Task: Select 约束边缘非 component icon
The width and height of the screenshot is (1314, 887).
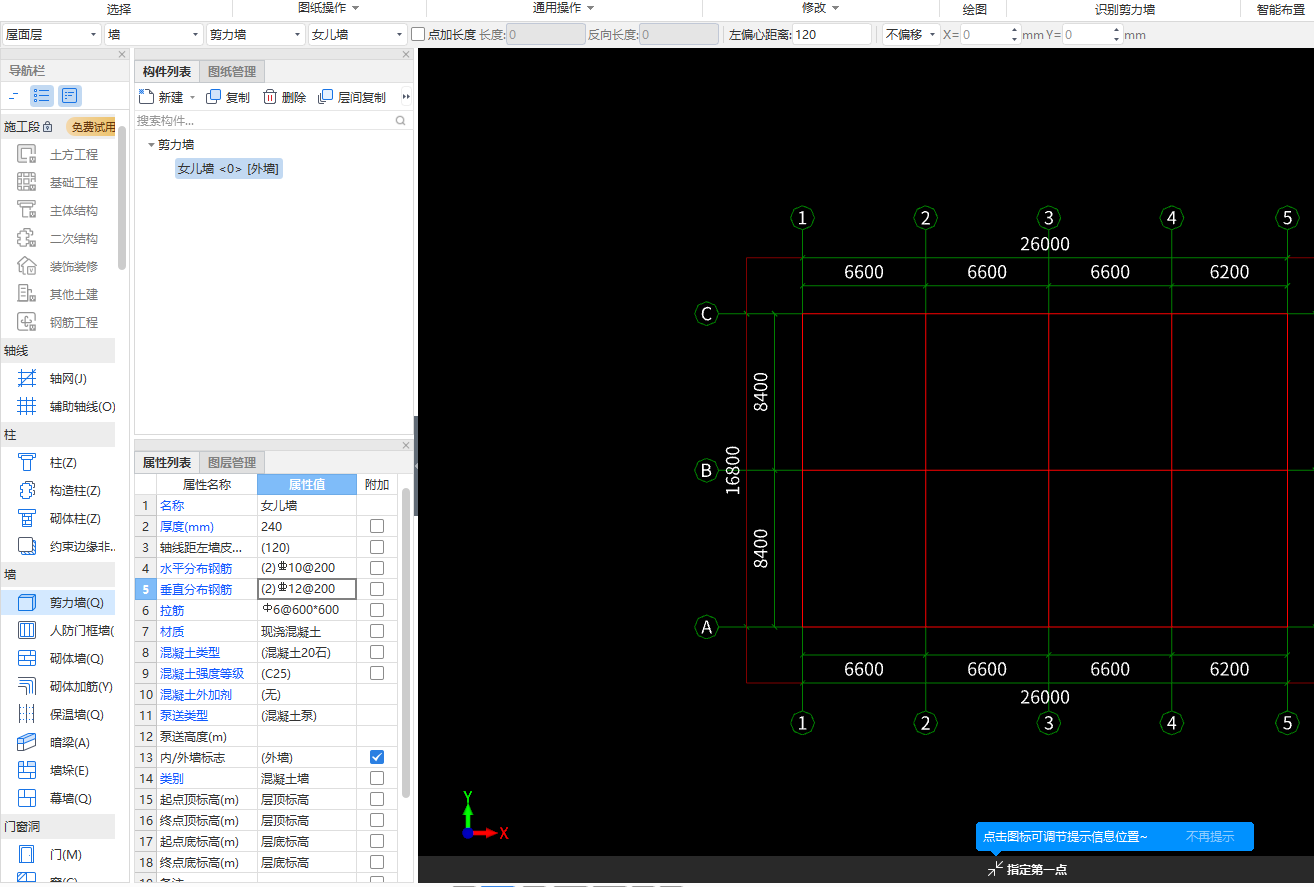Action: coord(28,547)
